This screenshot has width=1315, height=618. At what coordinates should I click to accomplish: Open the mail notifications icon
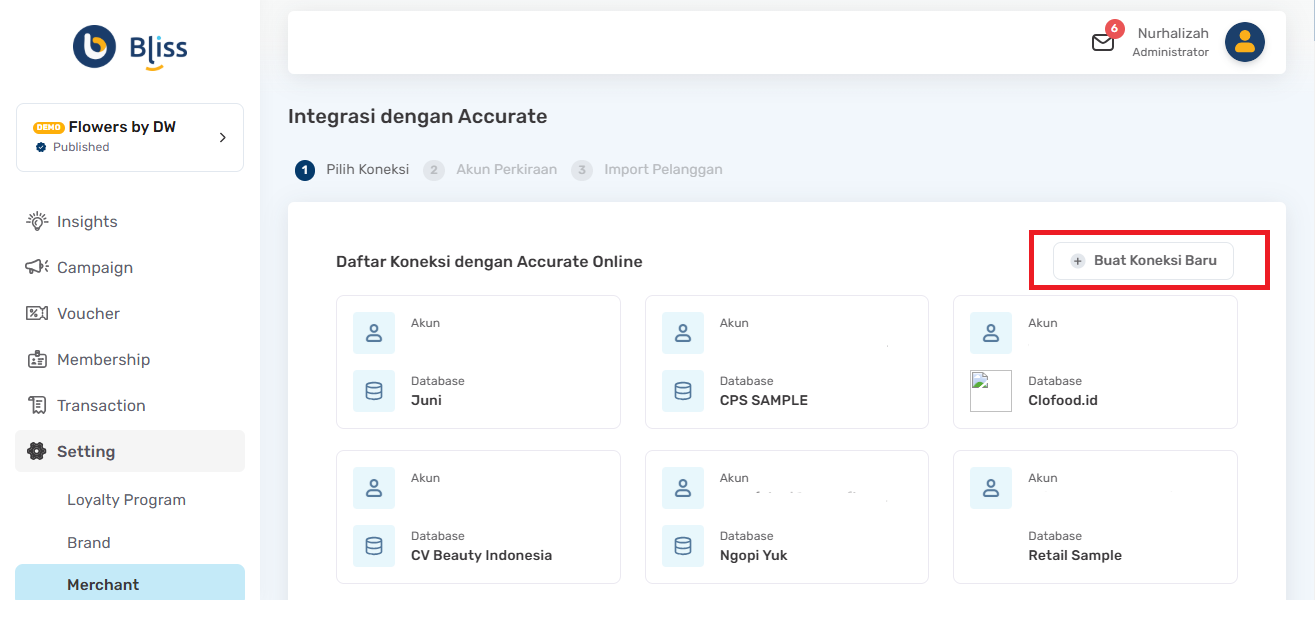(x=1102, y=42)
